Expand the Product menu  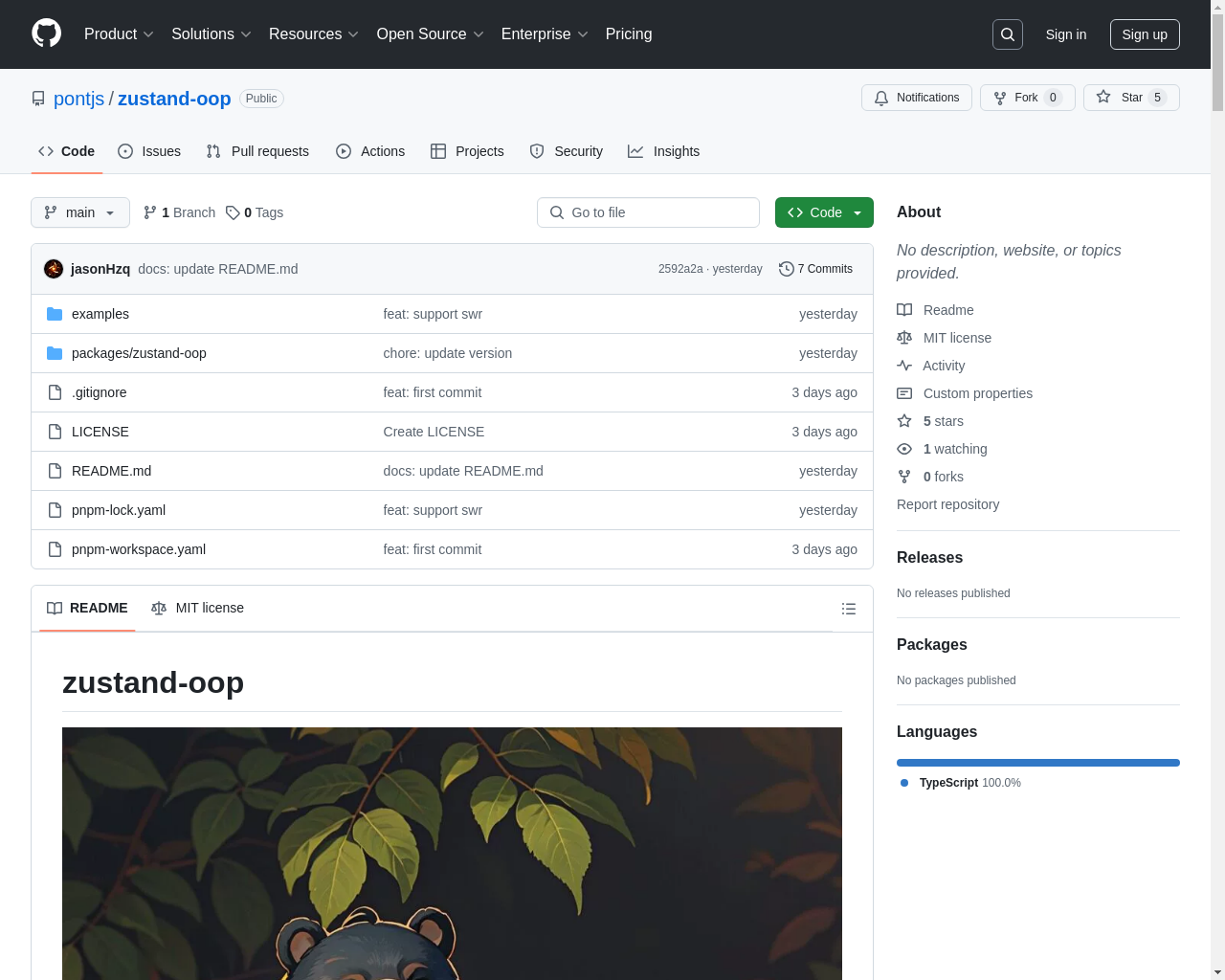(x=119, y=34)
